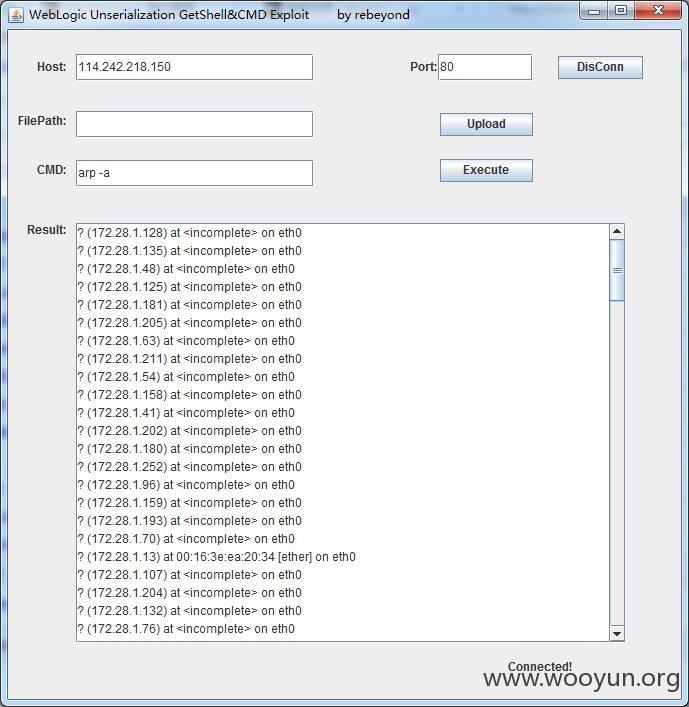Click the FilePath: label
This screenshot has height=707, width=689.
tap(42, 121)
